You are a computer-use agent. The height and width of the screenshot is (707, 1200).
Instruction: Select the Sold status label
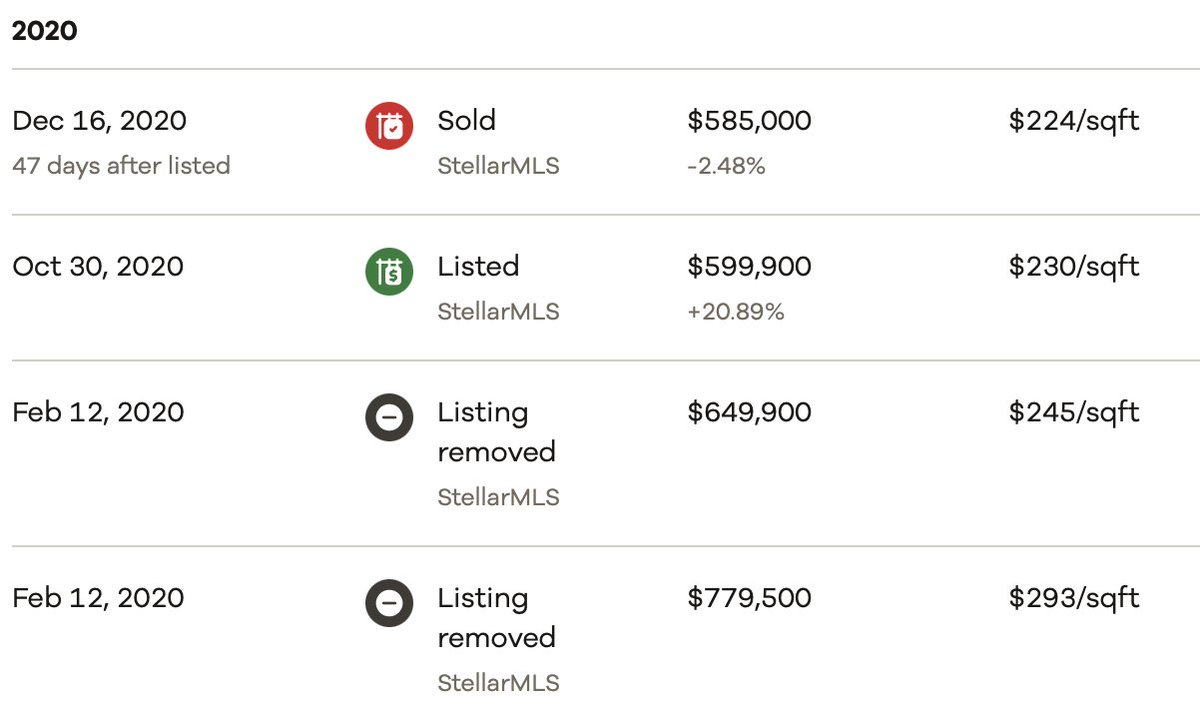467,121
